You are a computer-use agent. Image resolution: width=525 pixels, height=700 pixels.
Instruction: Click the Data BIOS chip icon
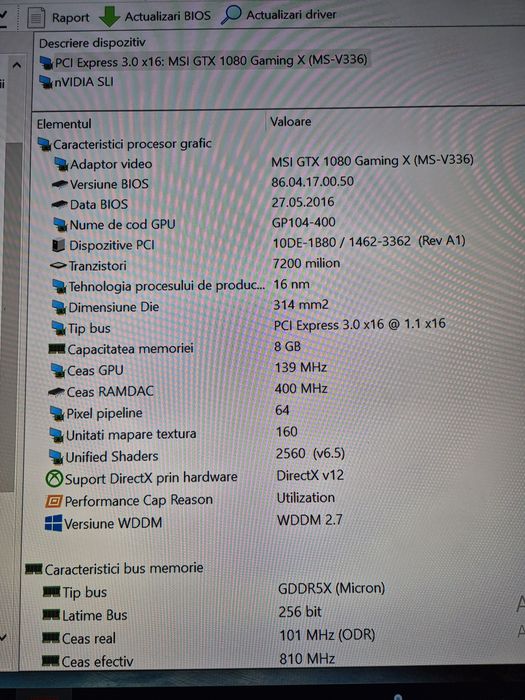coord(60,204)
